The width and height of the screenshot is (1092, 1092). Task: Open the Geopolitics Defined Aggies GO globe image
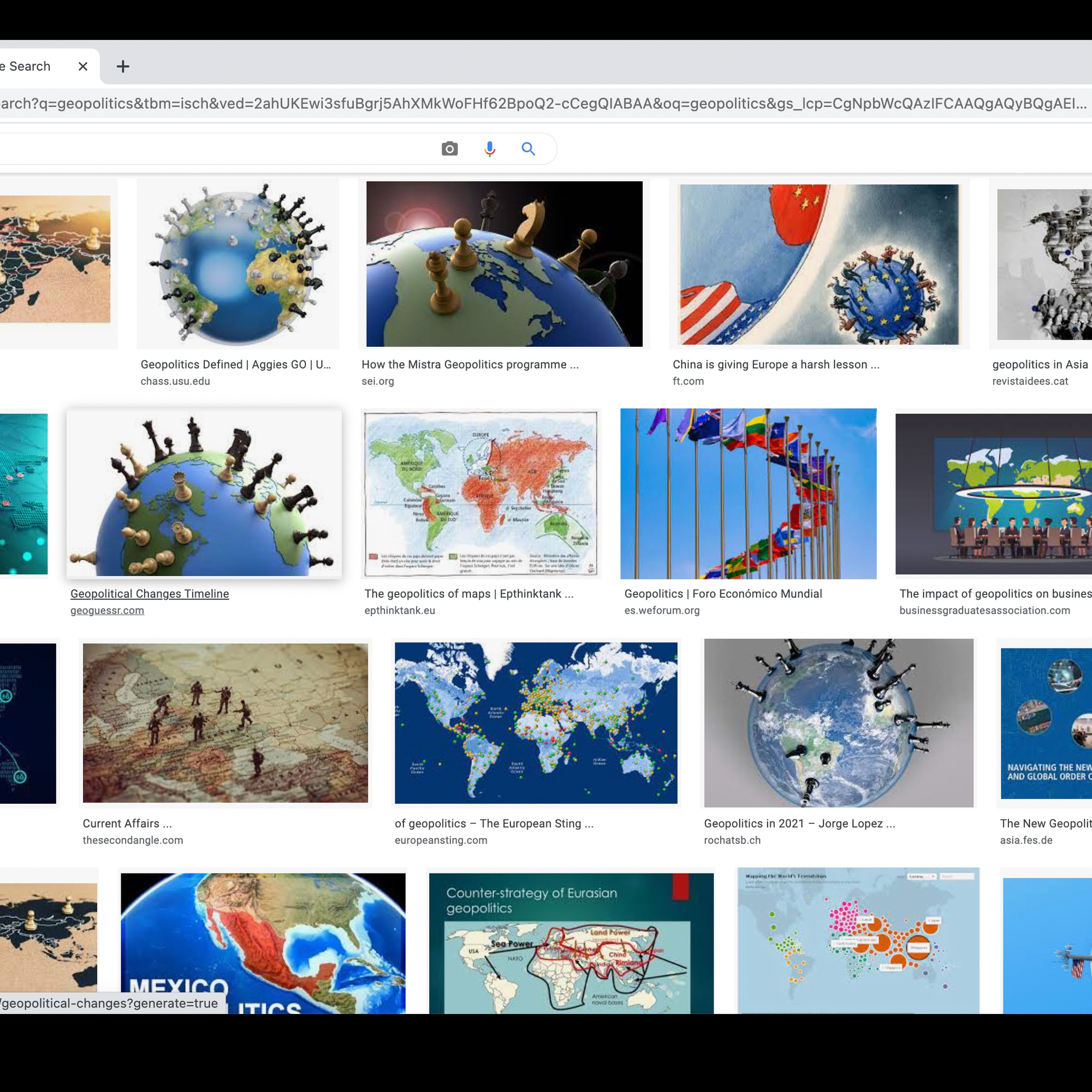tap(238, 263)
